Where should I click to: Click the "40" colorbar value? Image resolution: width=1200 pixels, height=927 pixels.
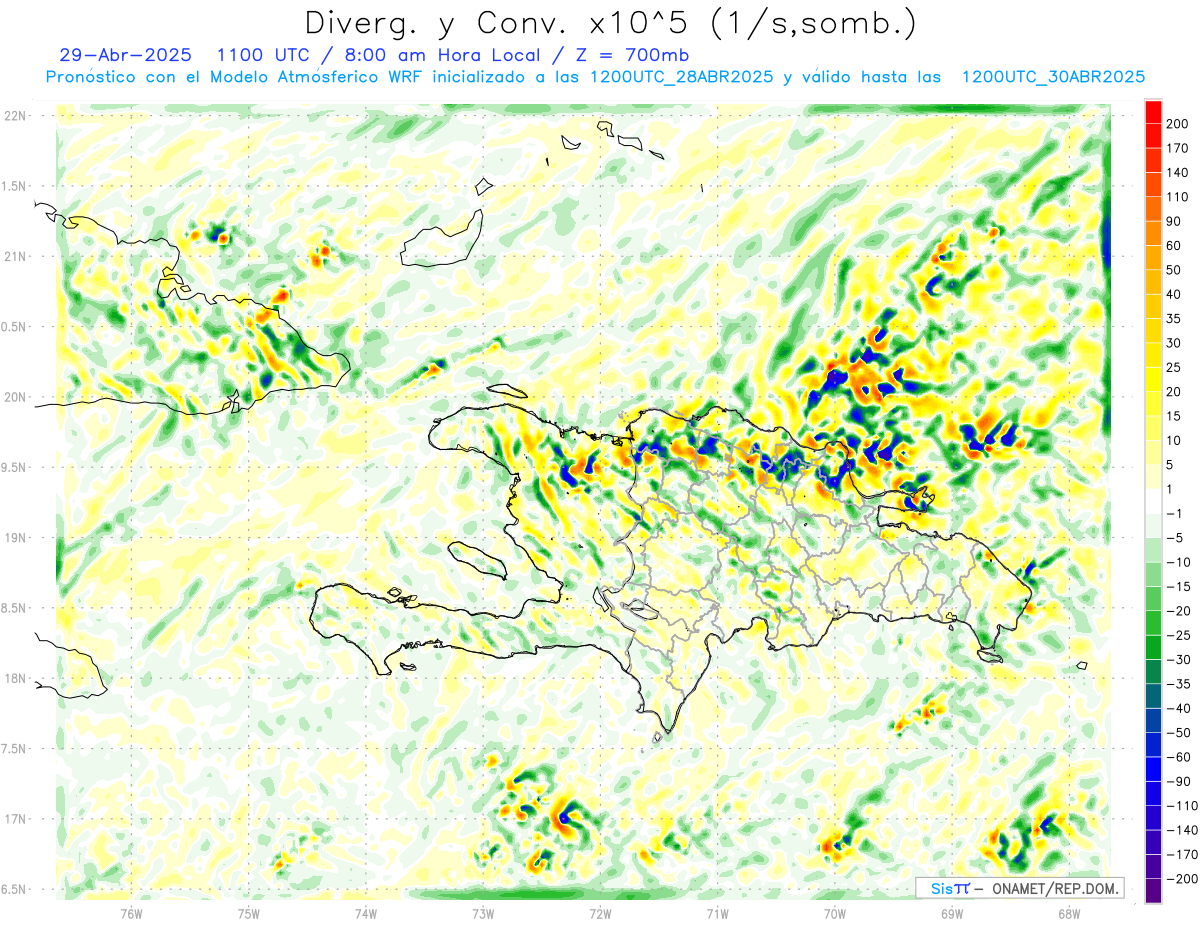[x=1175, y=294]
